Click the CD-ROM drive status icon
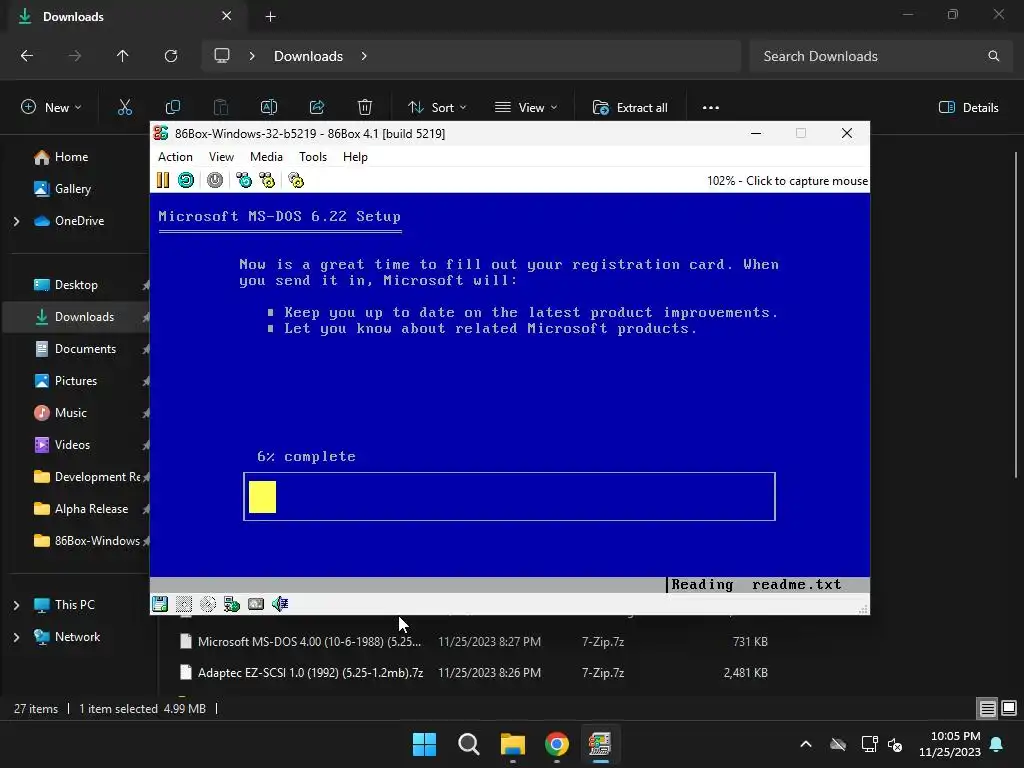 pyautogui.click(x=208, y=604)
